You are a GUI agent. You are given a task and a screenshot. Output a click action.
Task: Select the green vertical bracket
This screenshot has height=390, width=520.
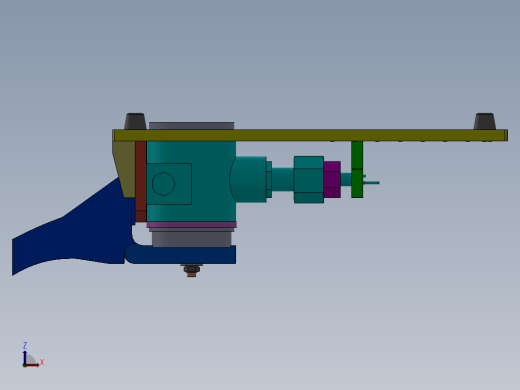pos(357,169)
